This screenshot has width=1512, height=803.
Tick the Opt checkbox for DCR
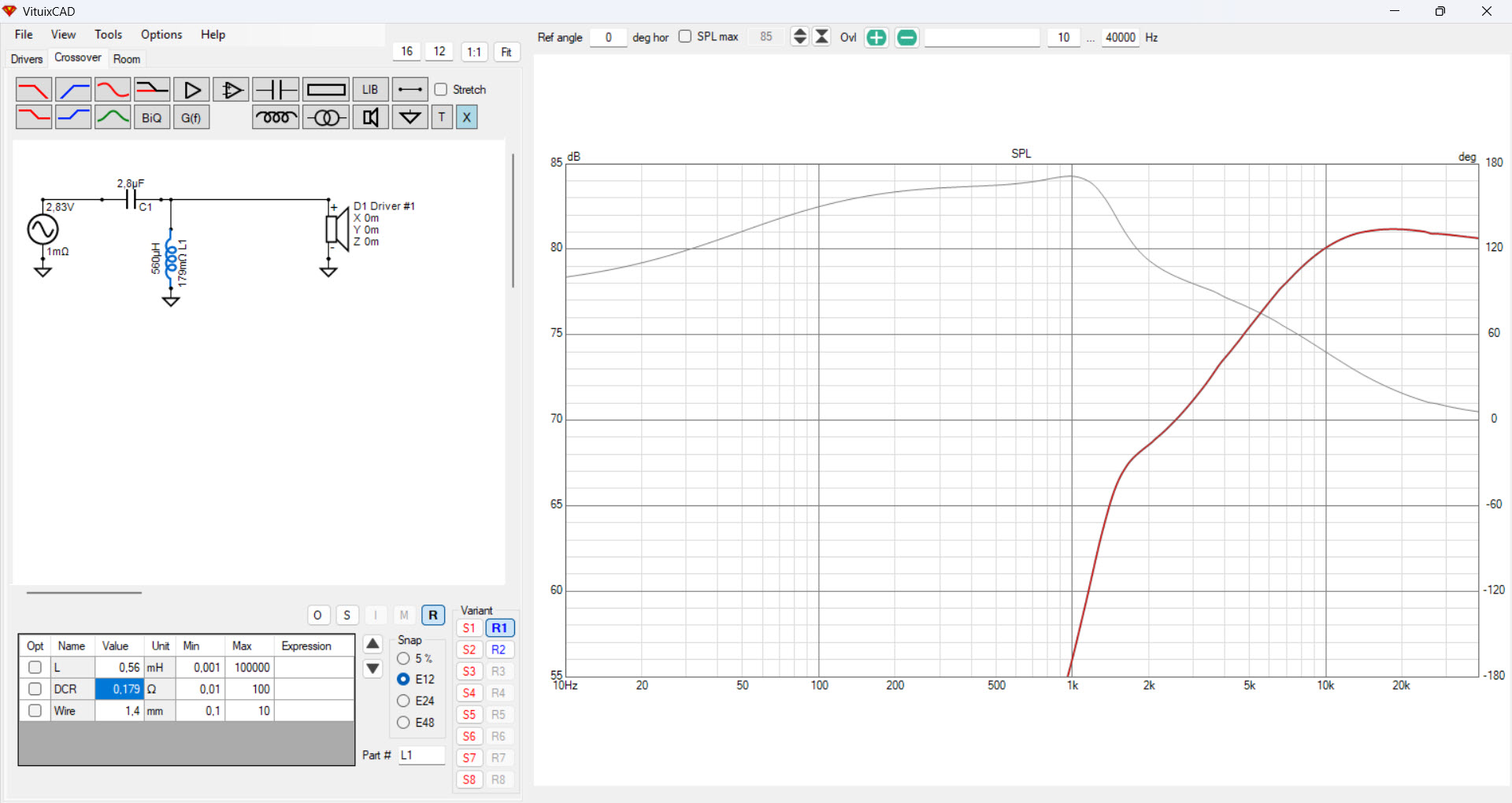point(35,689)
